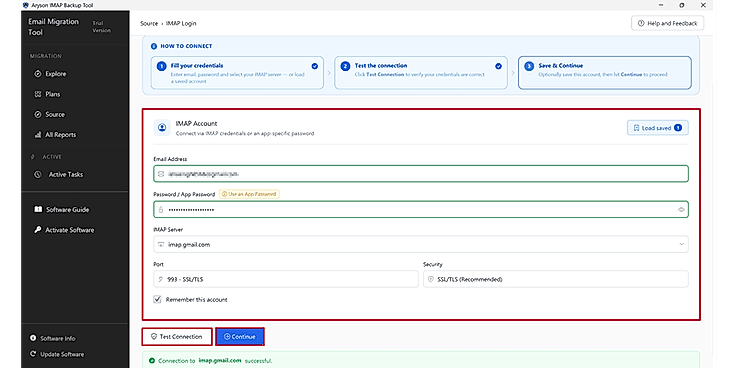Click the Trial Version label
This screenshot has width=736, height=368.
[x=101, y=27]
